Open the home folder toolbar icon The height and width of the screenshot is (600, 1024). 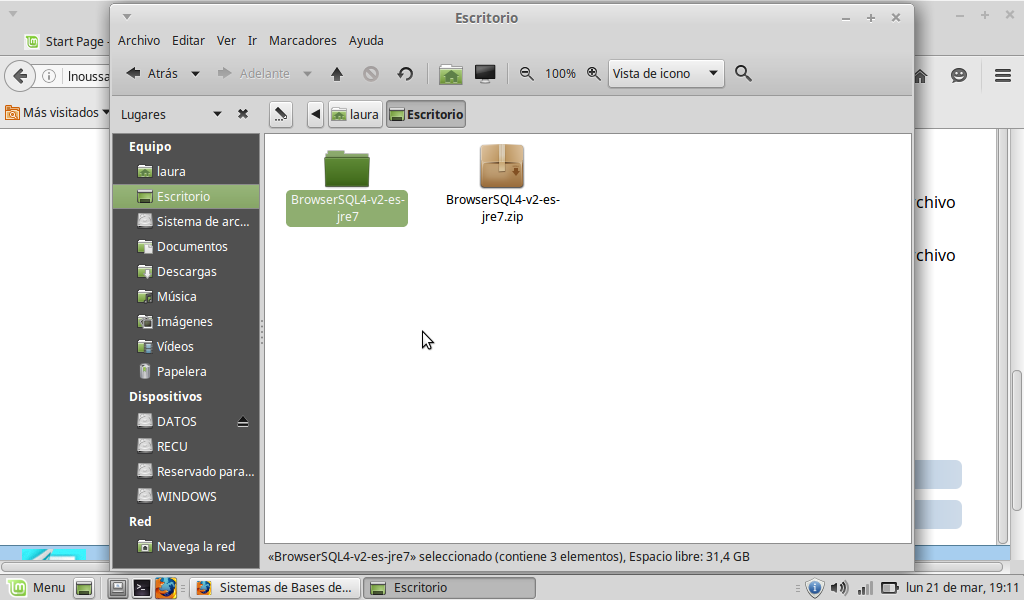pyautogui.click(x=451, y=73)
